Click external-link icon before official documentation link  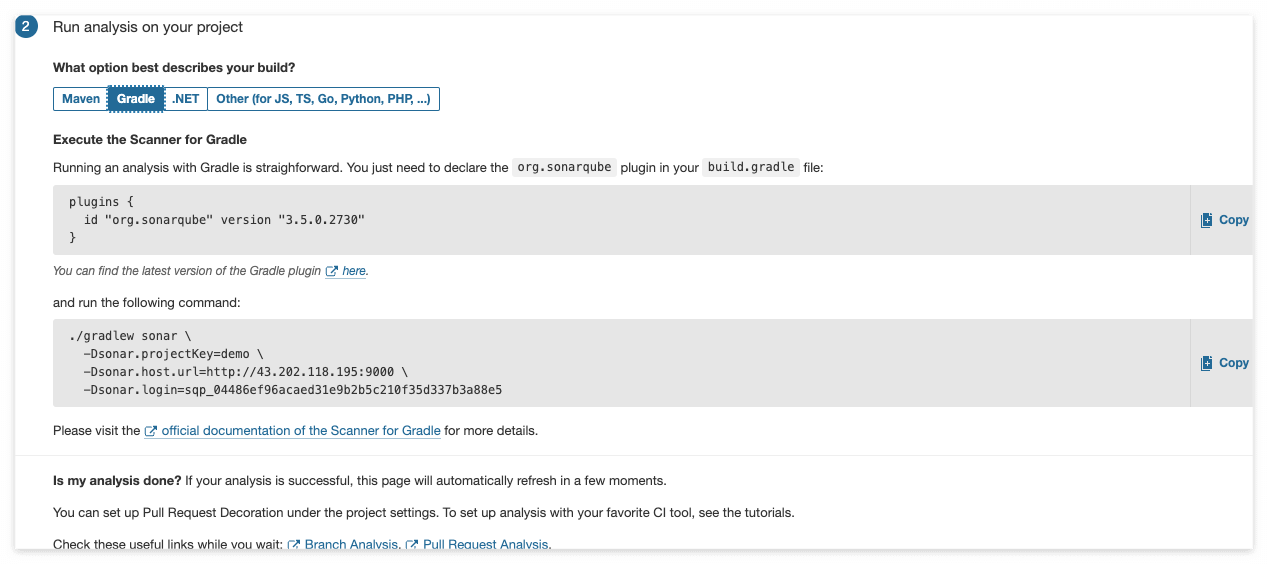pyautogui.click(x=151, y=431)
